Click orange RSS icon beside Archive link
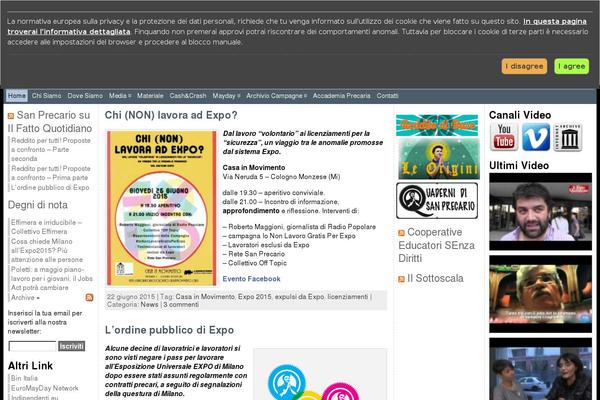 [x=89, y=297]
